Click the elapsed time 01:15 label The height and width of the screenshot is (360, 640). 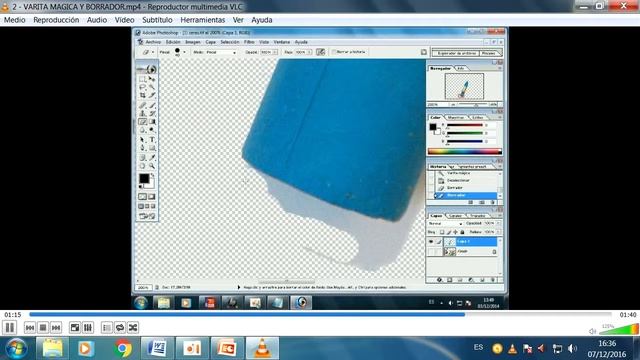[13, 315]
